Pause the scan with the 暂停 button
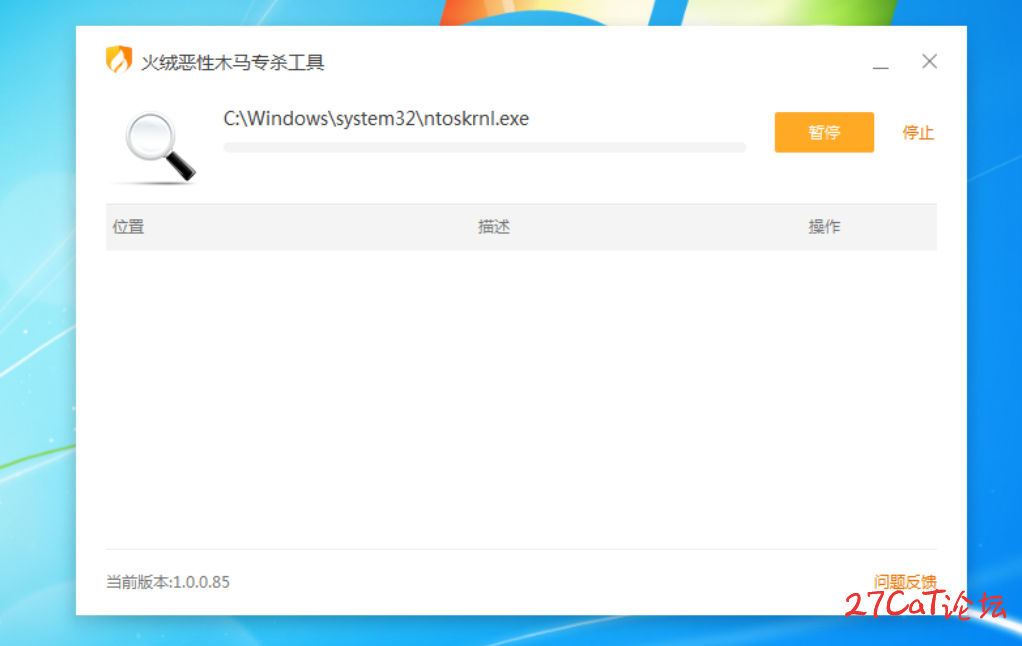1022x646 pixels. [x=824, y=132]
